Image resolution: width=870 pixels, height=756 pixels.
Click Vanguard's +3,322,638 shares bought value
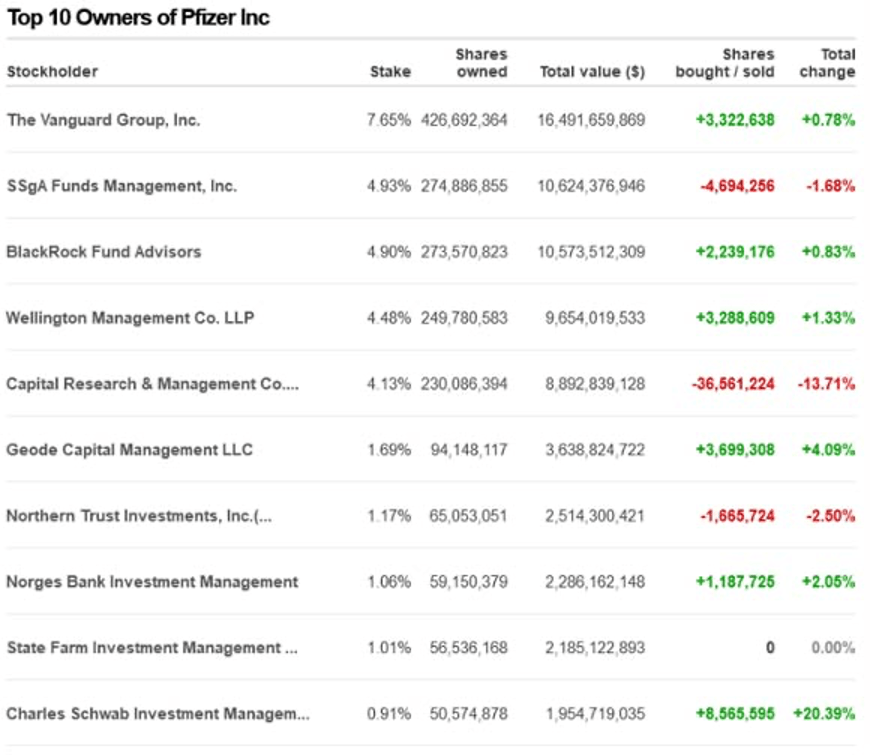(x=735, y=120)
